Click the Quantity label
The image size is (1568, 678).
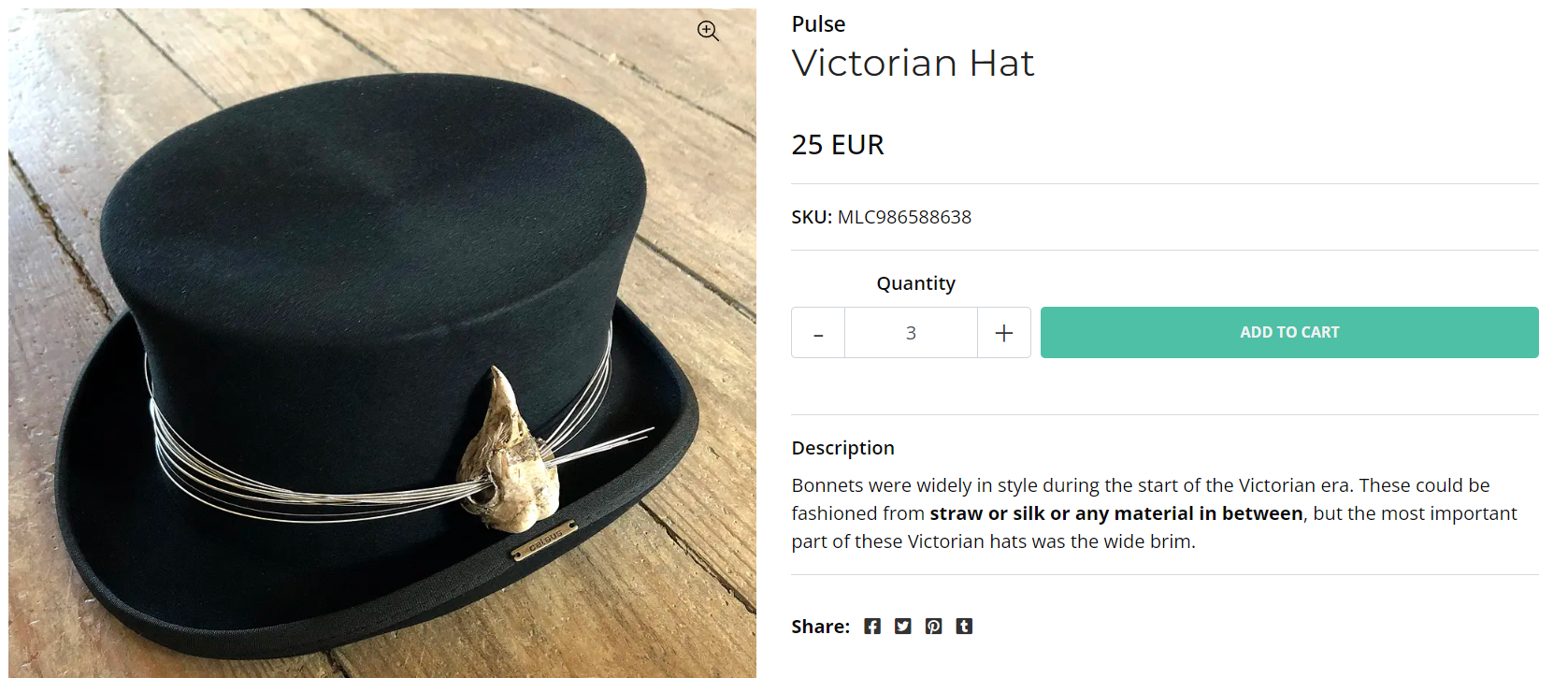click(x=915, y=283)
